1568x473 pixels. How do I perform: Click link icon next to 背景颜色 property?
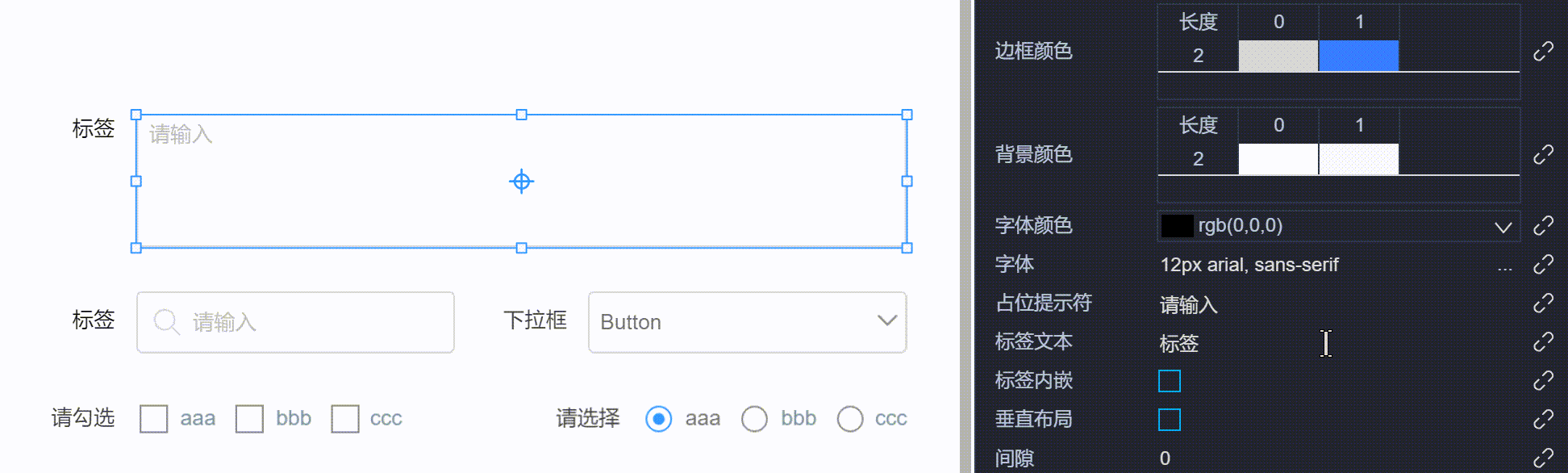tap(1543, 154)
